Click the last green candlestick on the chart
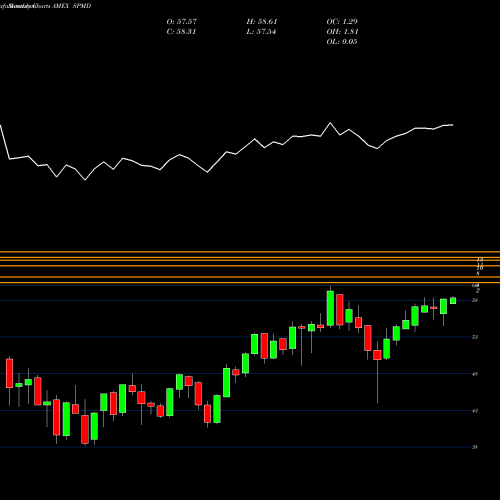500x500 pixels. coord(453,300)
